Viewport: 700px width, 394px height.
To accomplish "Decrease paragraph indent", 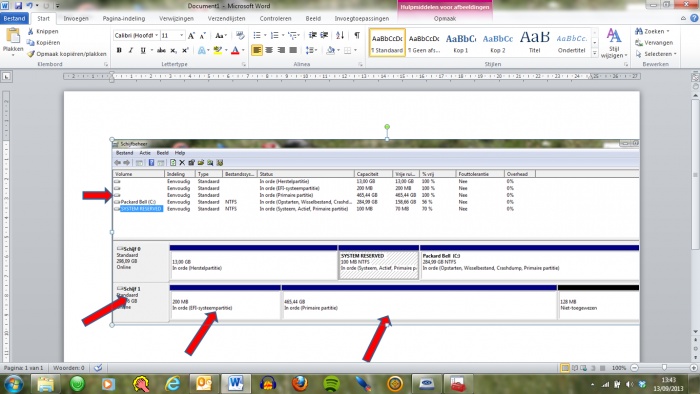I will [312, 35].
